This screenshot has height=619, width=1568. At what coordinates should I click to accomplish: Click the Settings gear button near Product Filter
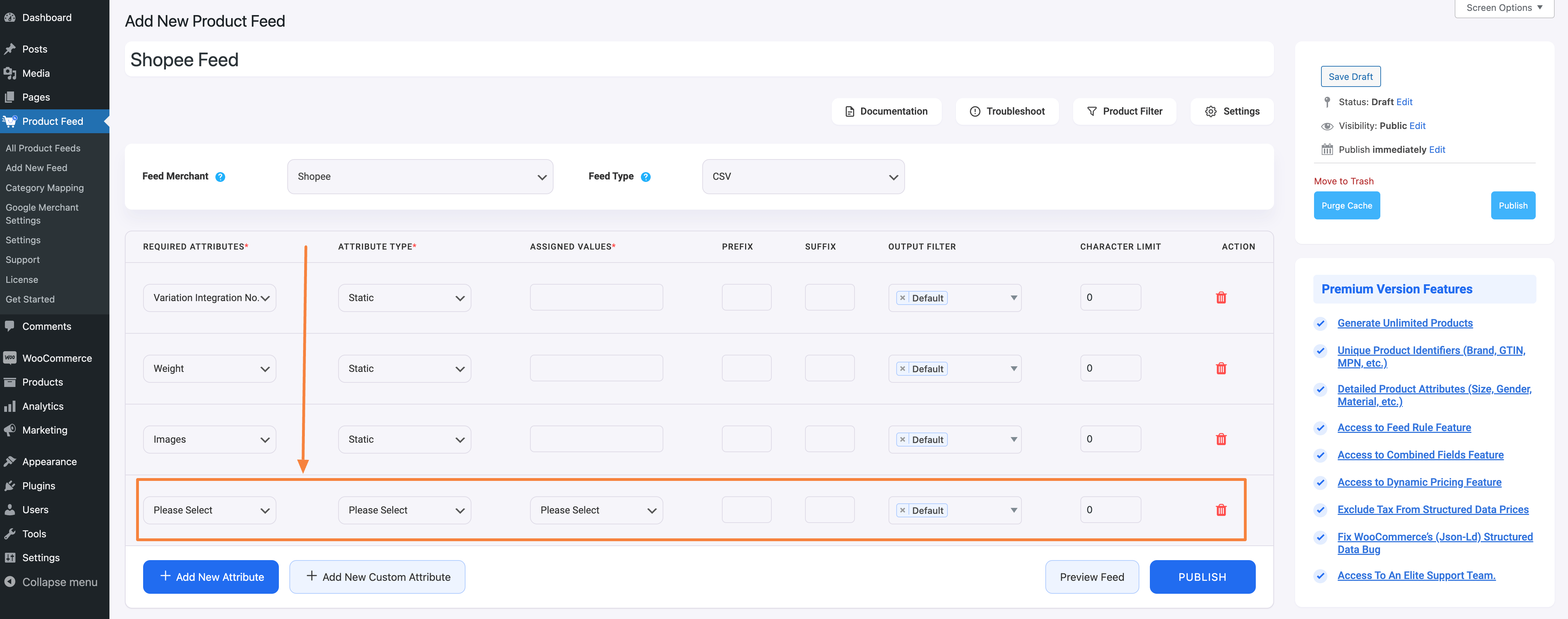[1232, 111]
